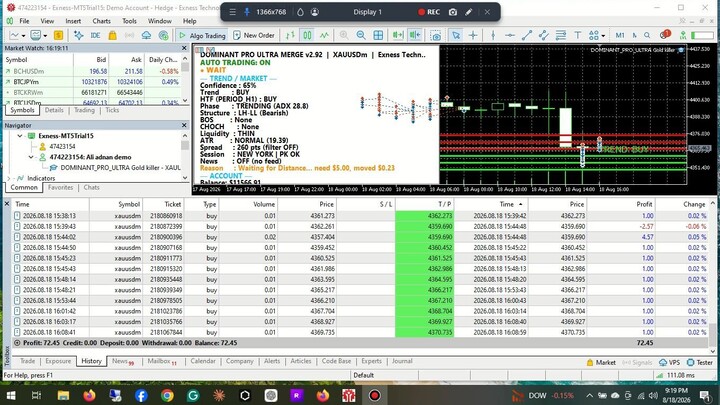Open the Charts menu

(101, 21)
